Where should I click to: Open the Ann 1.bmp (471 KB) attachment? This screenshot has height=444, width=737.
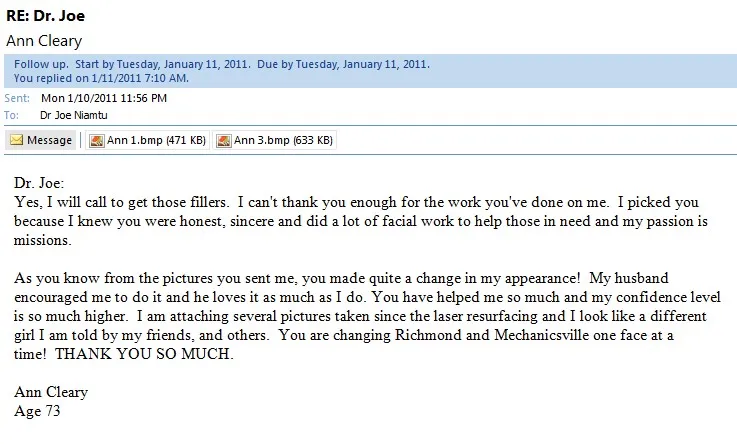(148, 140)
